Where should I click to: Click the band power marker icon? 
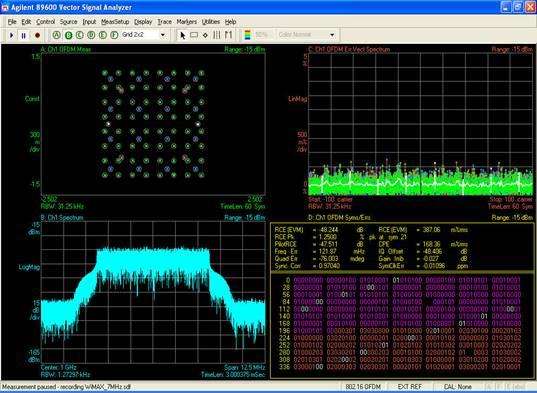(216, 35)
